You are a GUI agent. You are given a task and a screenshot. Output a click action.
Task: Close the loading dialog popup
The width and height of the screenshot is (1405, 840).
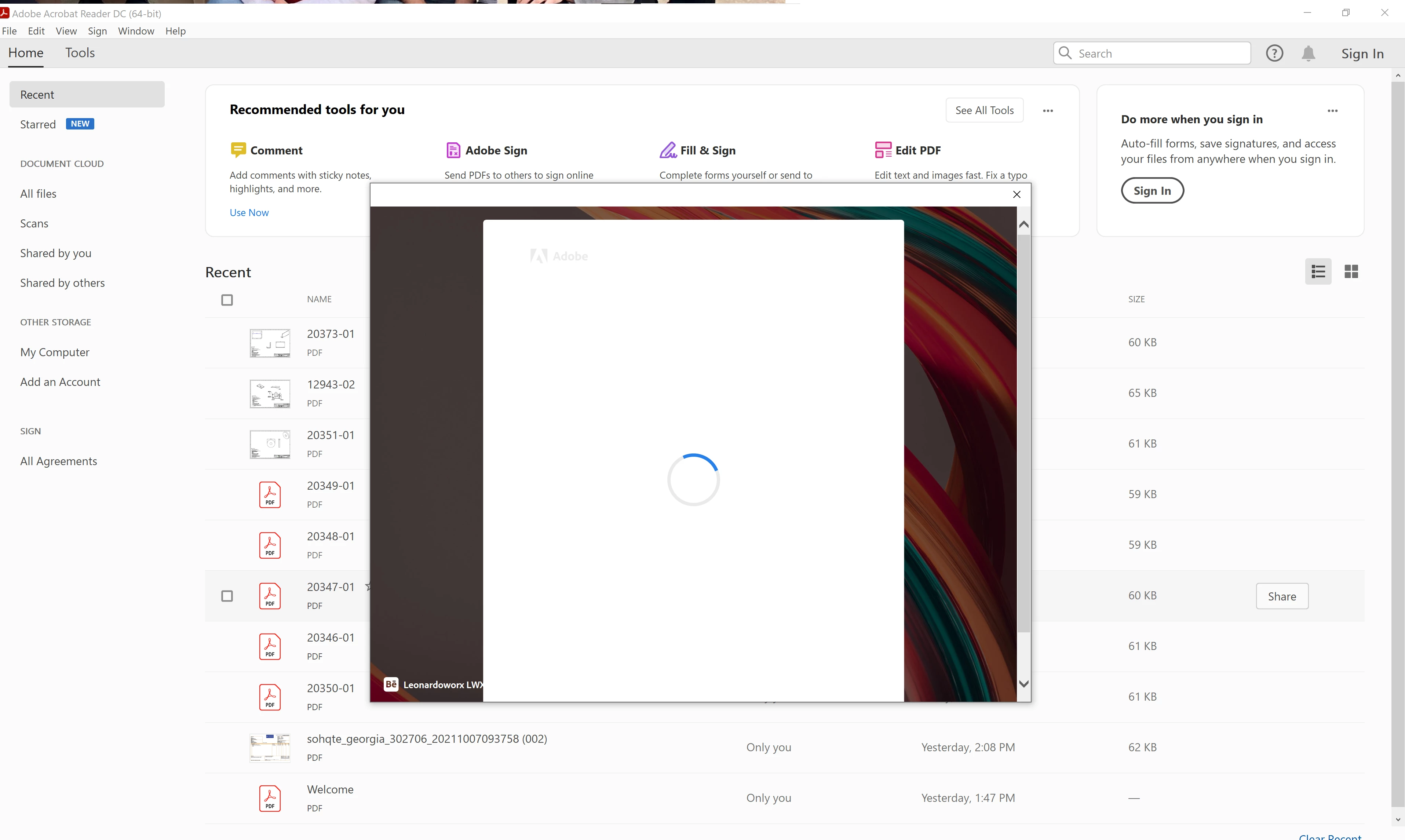(x=1017, y=195)
